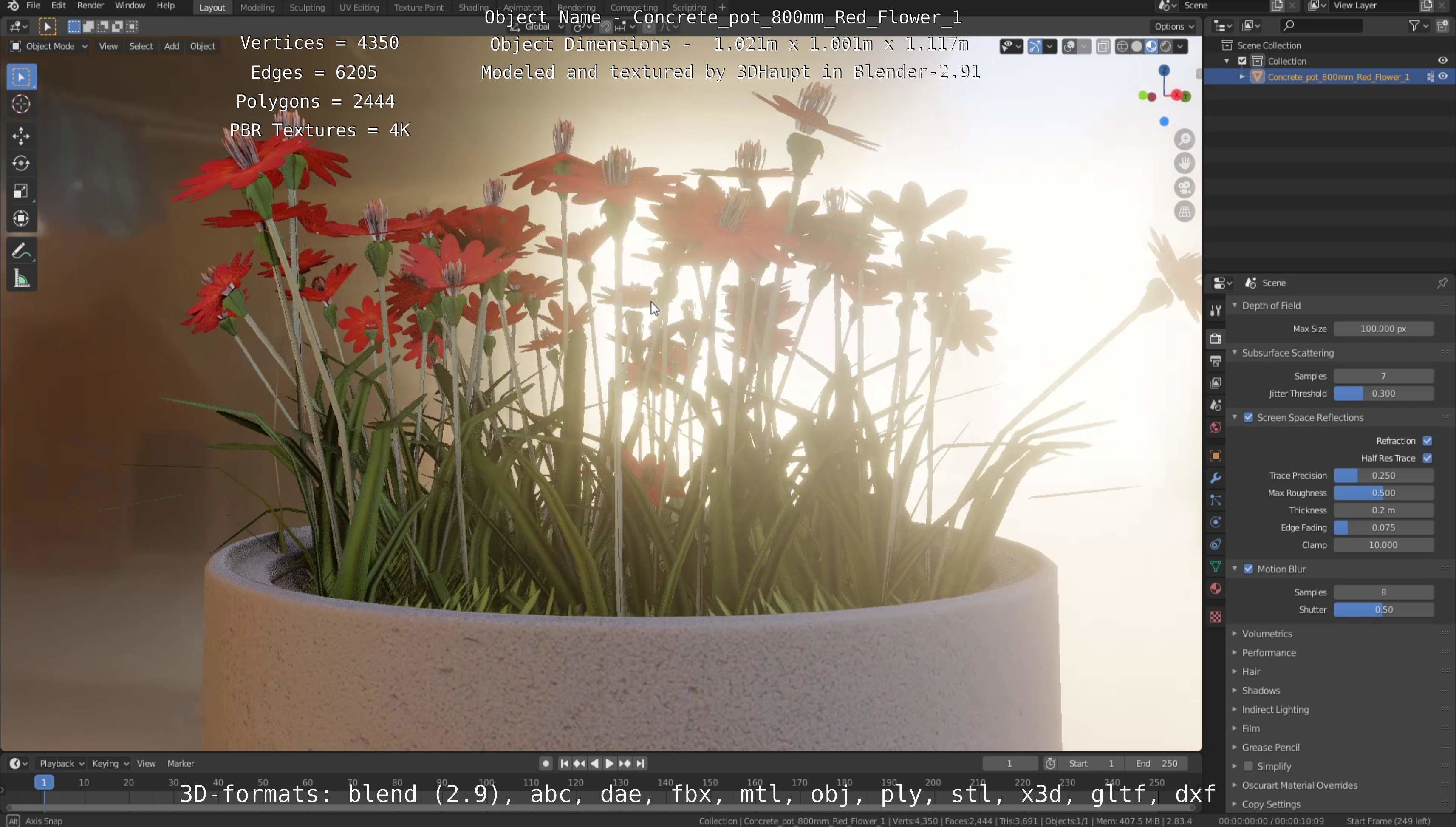Uncheck Half Res Trace option
The image size is (1456, 827).
click(1428, 459)
